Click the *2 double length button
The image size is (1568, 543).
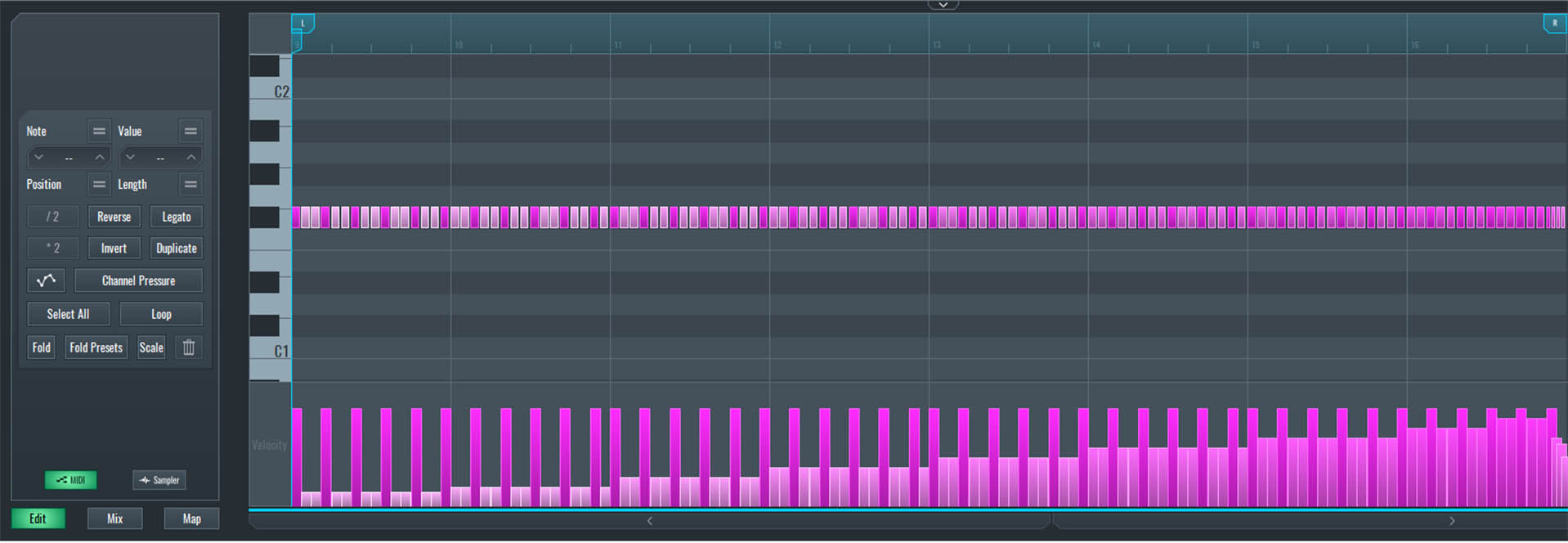point(52,248)
